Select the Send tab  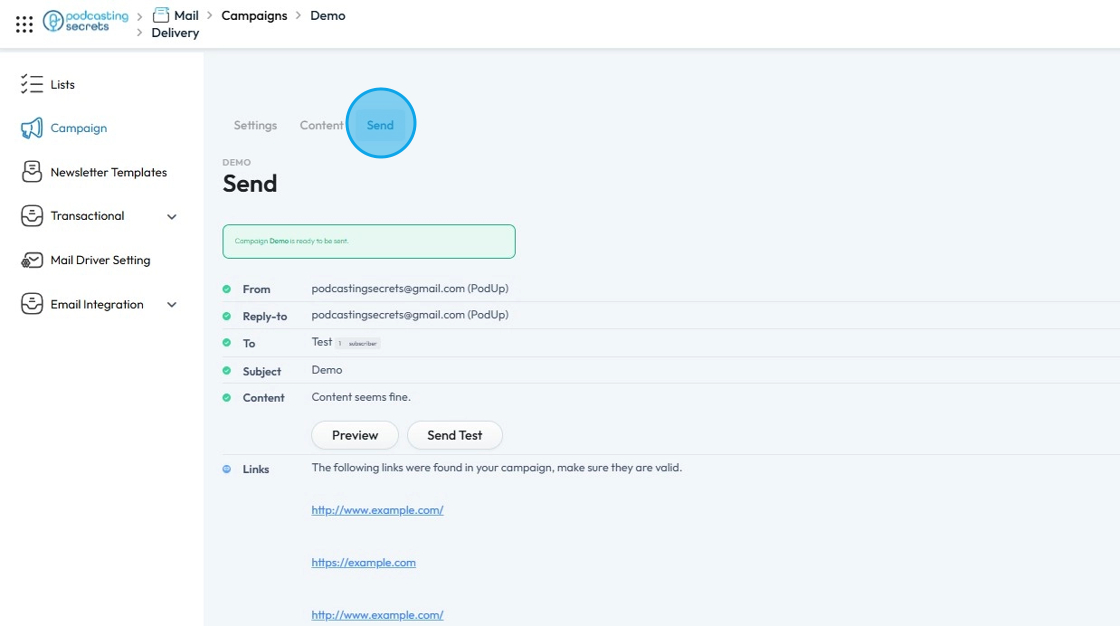click(x=380, y=125)
